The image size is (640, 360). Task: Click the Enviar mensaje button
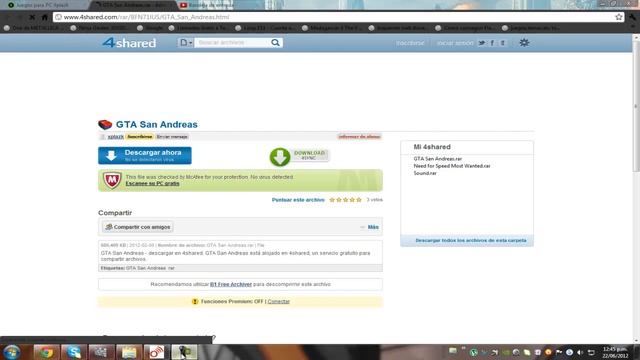click(172, 137)
